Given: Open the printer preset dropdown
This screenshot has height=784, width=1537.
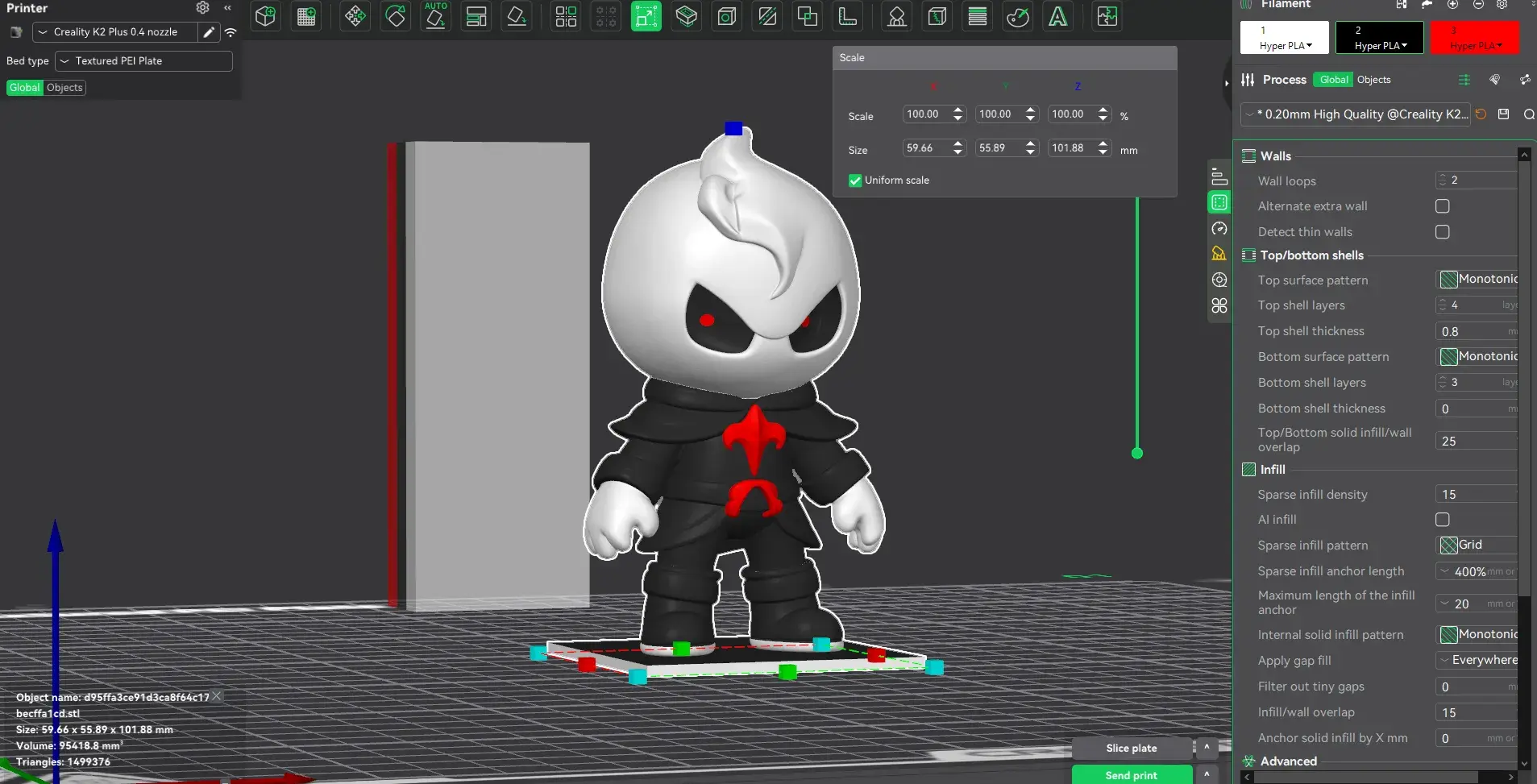Looking at the screenshot, I should point(115,32).
